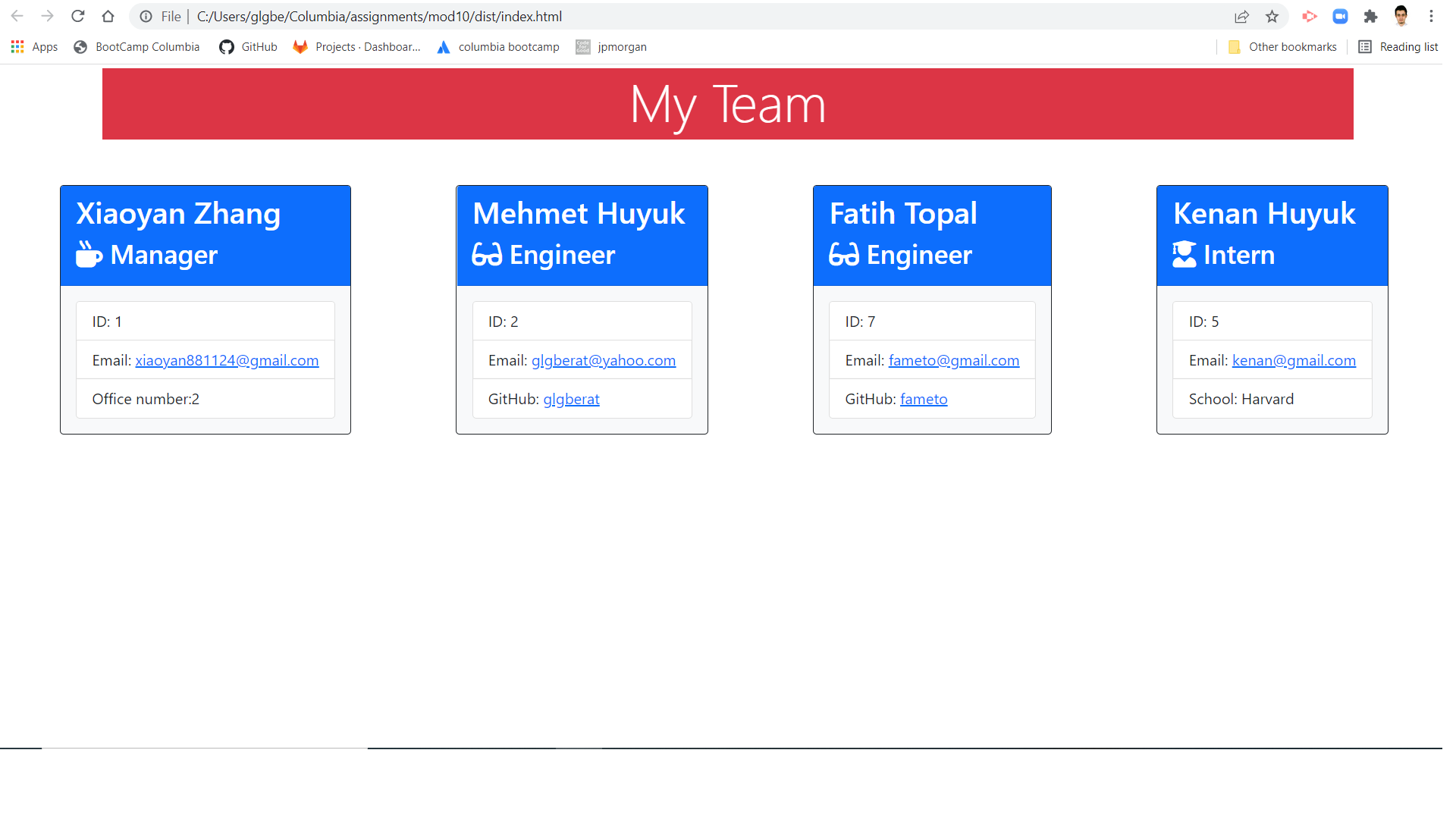Open the glgberat GitHub link
The height and width of the screenshot is (819, 1456).
(x=571, y=400)
